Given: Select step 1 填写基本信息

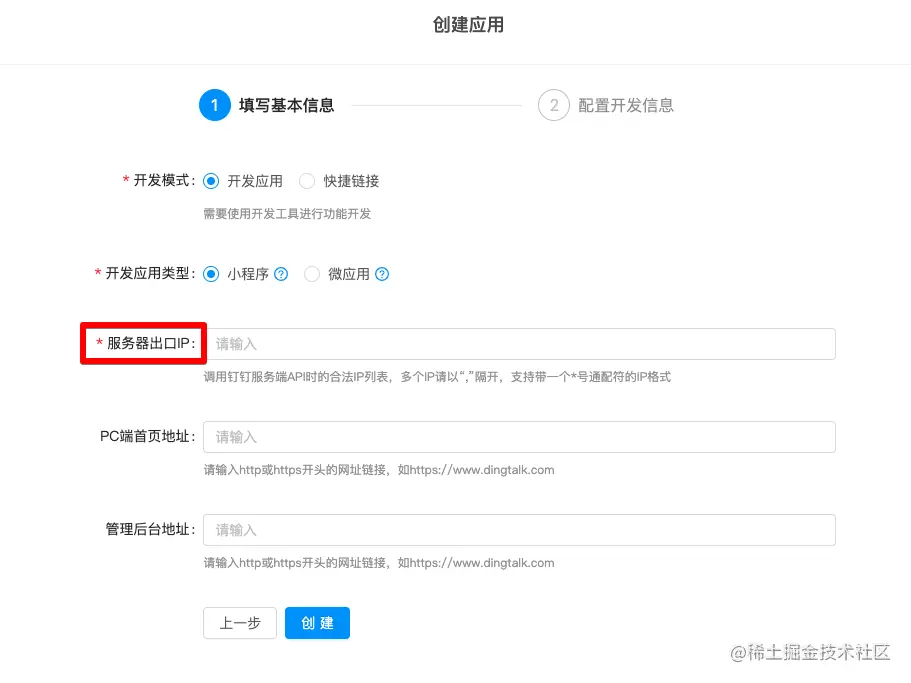Looking at the screenshot, I should click(267, 105).
